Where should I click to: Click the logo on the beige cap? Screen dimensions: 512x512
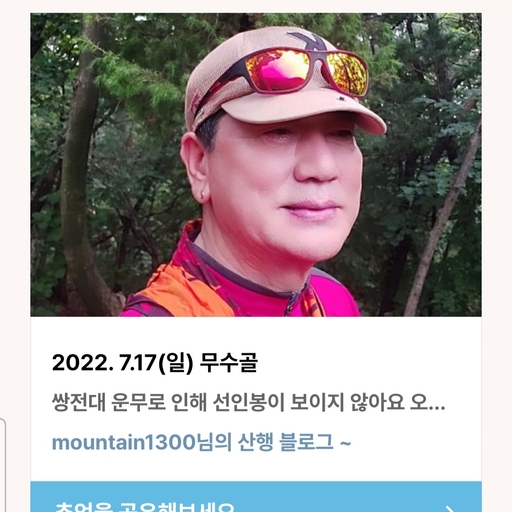(x=307, y=41)
